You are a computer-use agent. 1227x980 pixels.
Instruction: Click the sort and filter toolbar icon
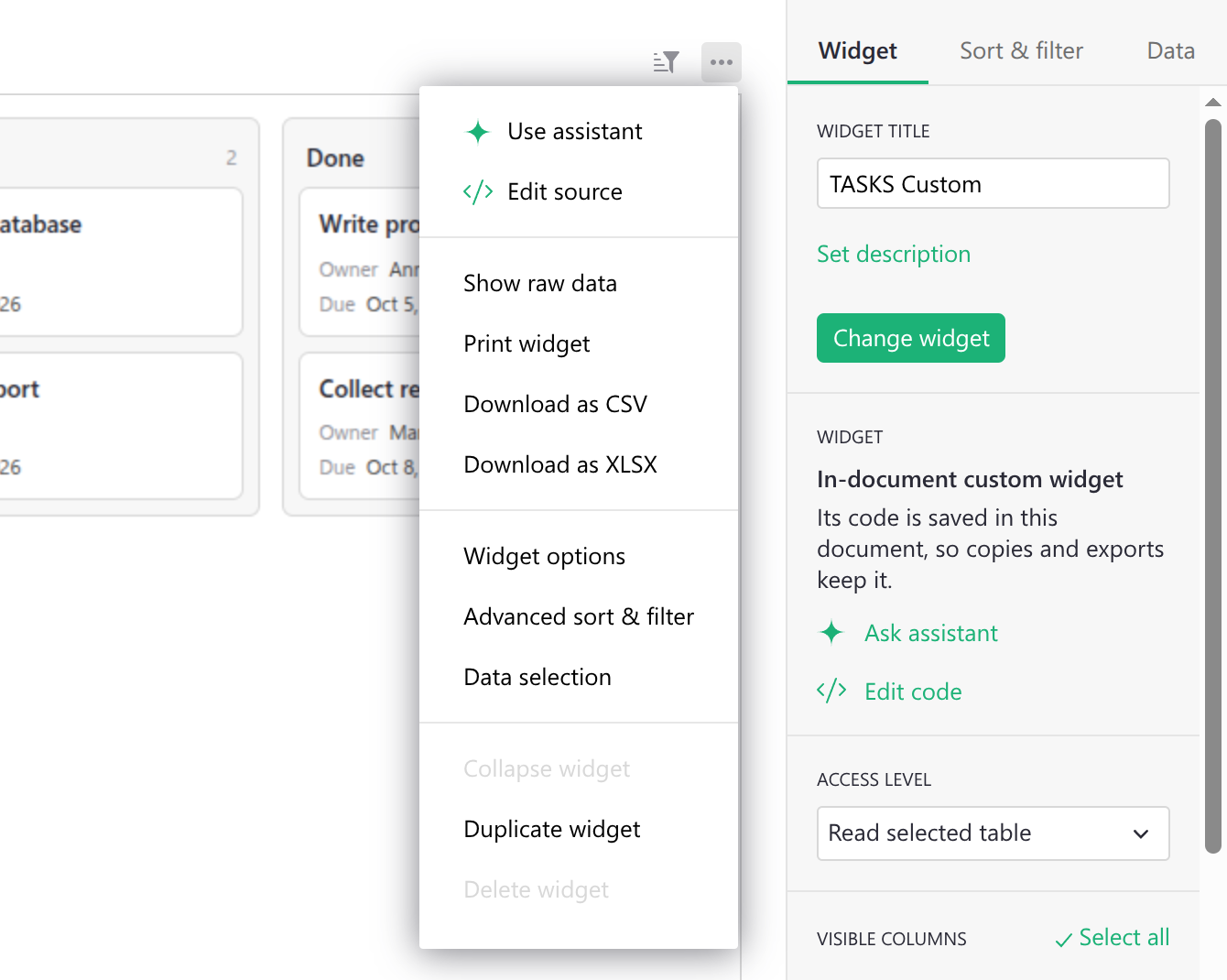[x=666, y=62]
